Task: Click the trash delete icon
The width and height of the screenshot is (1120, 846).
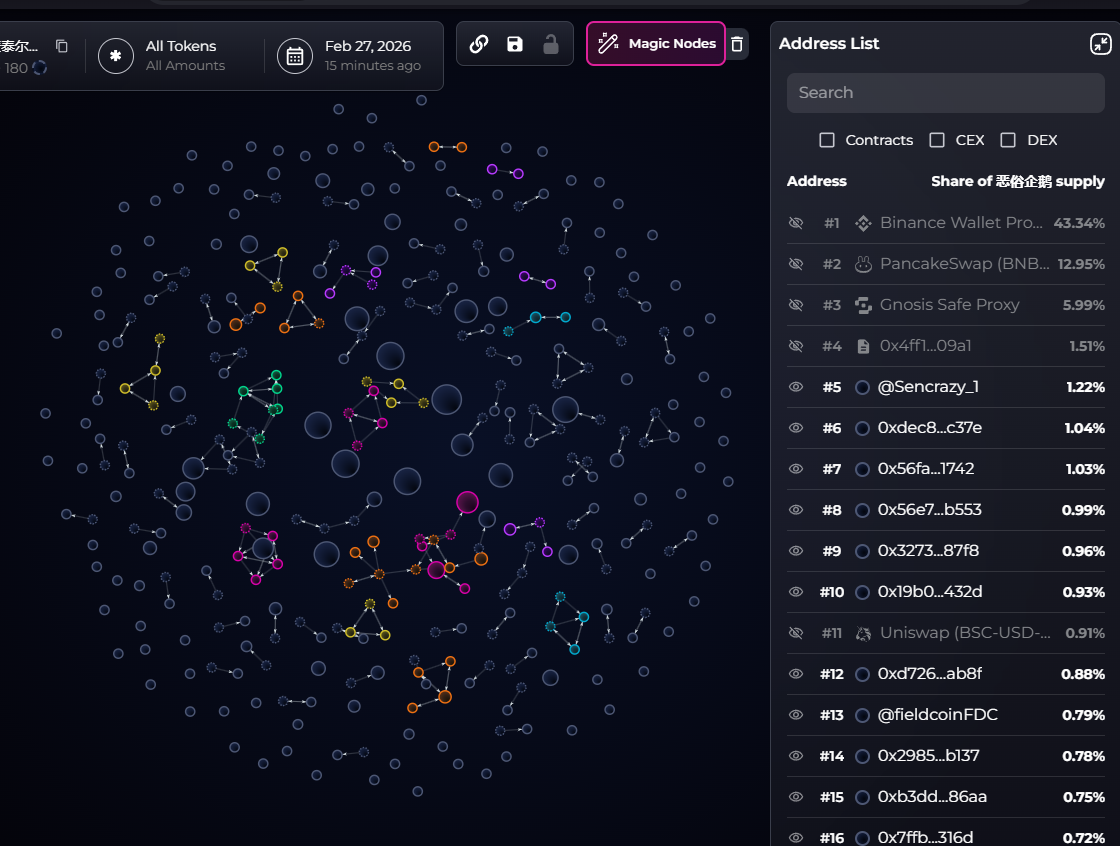Action: [737, 44]
